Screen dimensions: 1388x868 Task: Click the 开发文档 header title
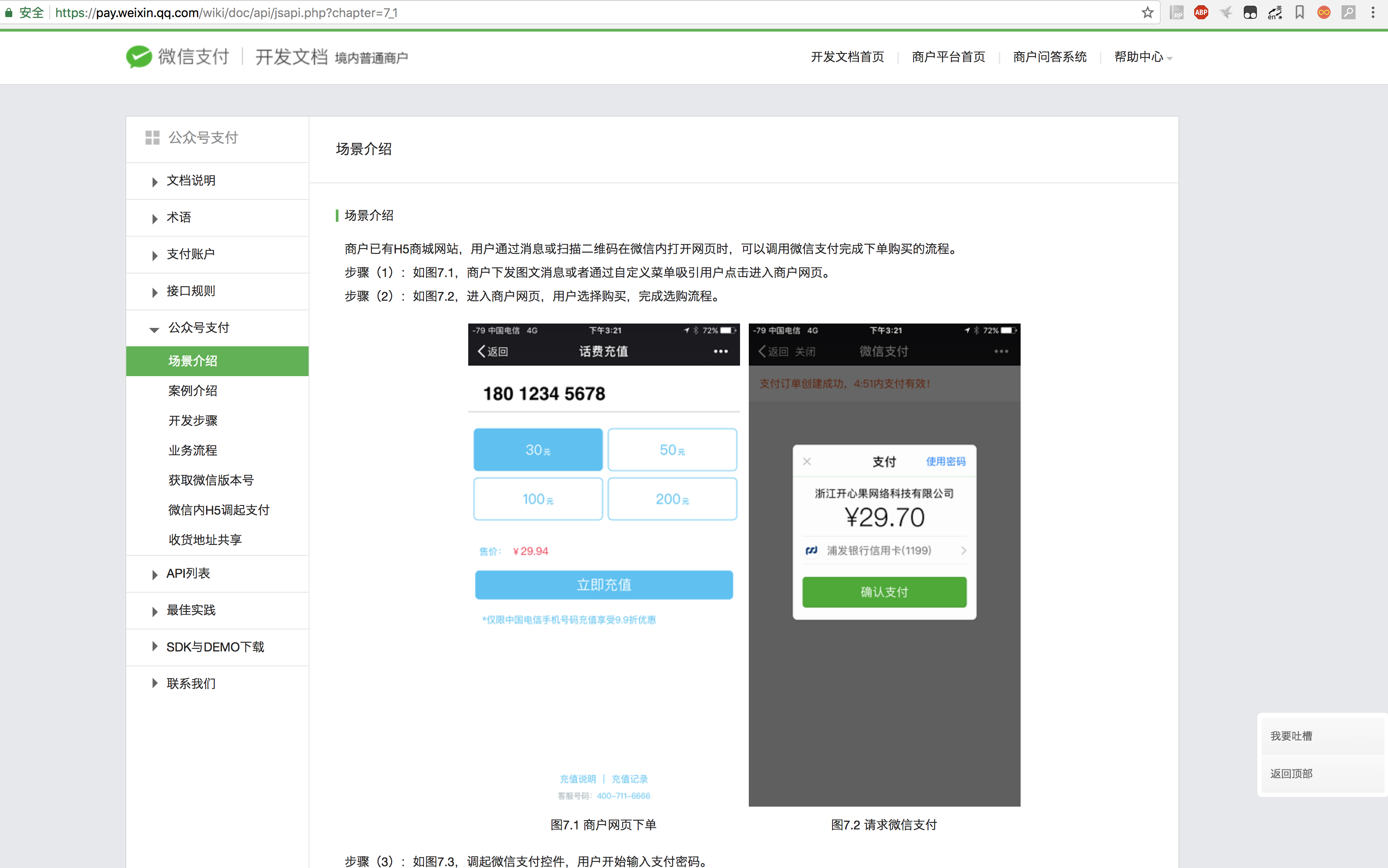coord(292,57)
